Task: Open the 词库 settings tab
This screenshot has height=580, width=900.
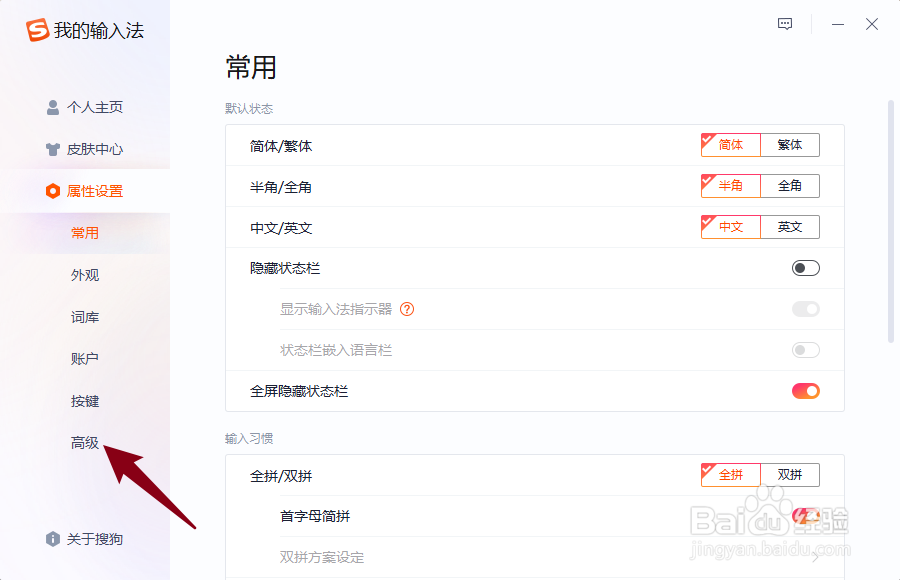Action: [x=85, y=317]
